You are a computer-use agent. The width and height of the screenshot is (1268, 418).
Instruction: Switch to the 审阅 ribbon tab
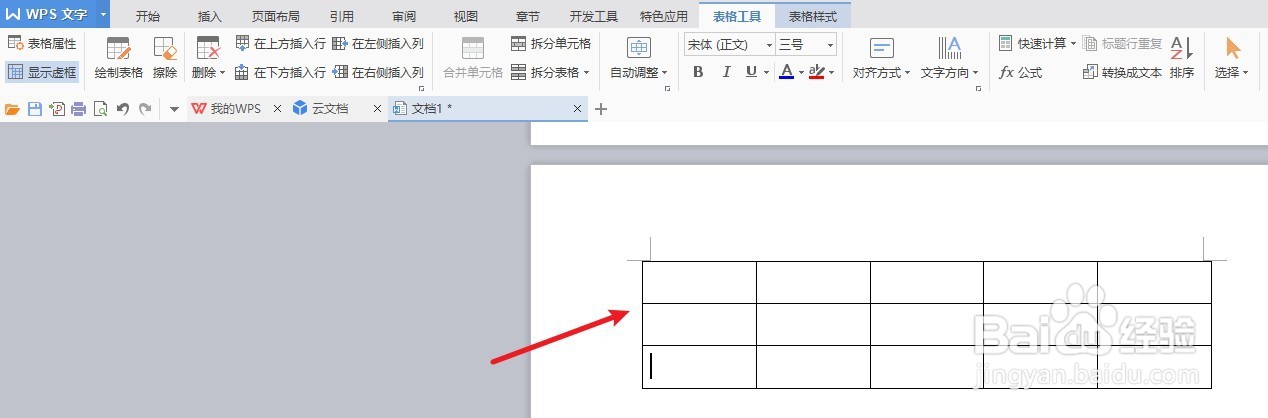pyautogui.click(x=404, y=16)
